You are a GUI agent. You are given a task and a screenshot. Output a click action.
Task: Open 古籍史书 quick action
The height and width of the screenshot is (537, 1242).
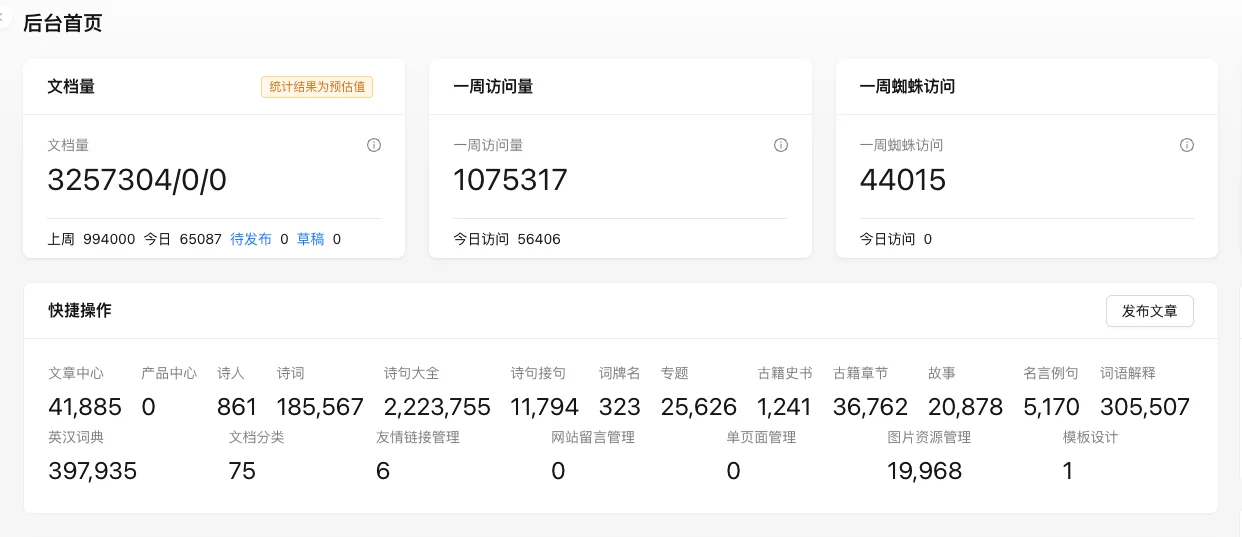click(785, 392)
